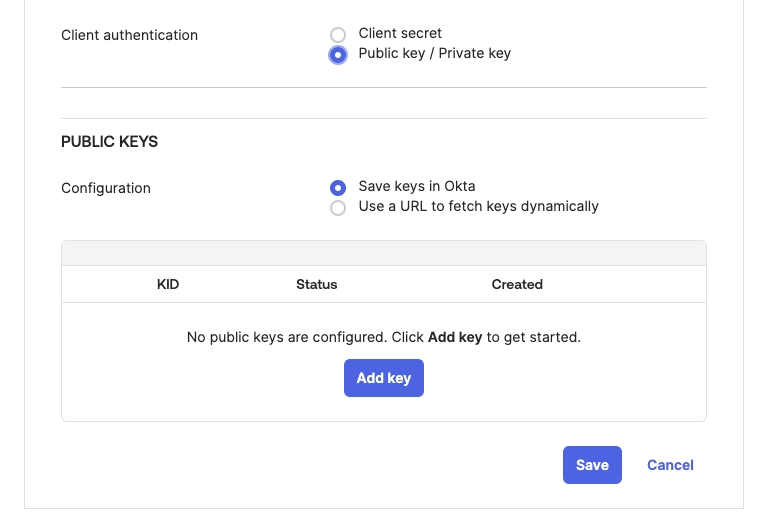Click 'Use a URL to fetch keys dynamically' text
The height and width of the screenshot is (527, 773).
[x=478, y=206]
